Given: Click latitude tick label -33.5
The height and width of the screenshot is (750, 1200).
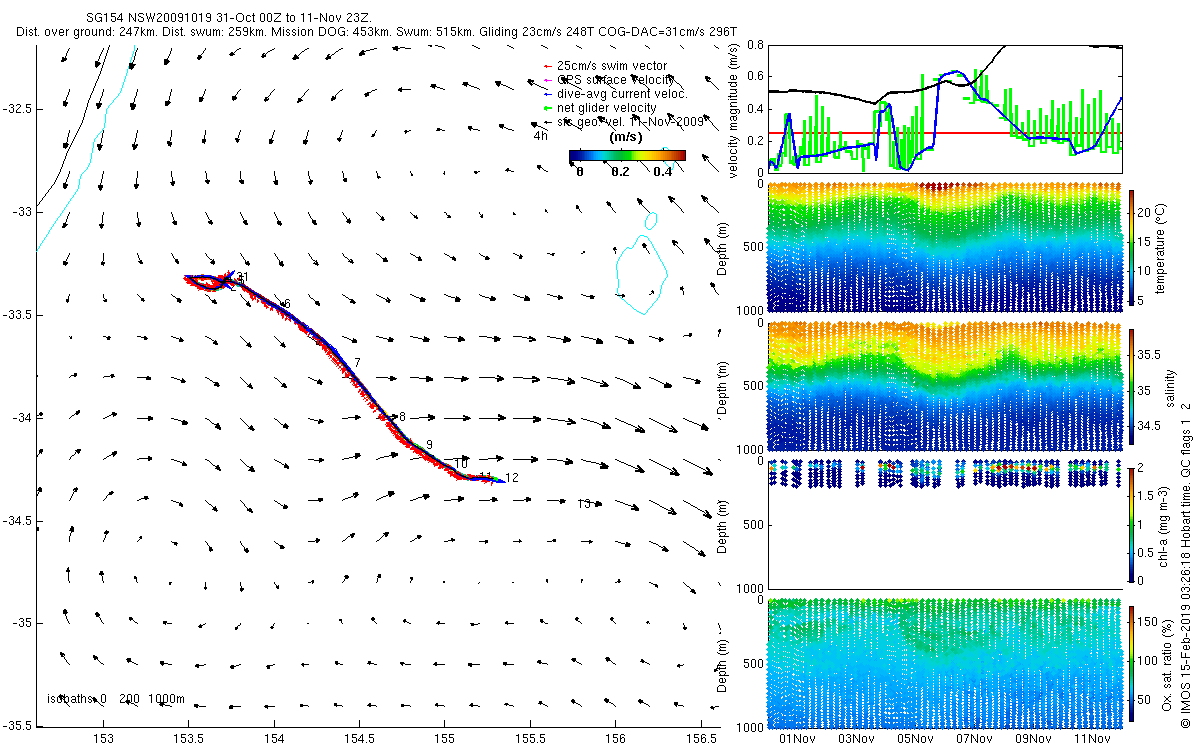Looking at the screenshot, I should (19, 315).
